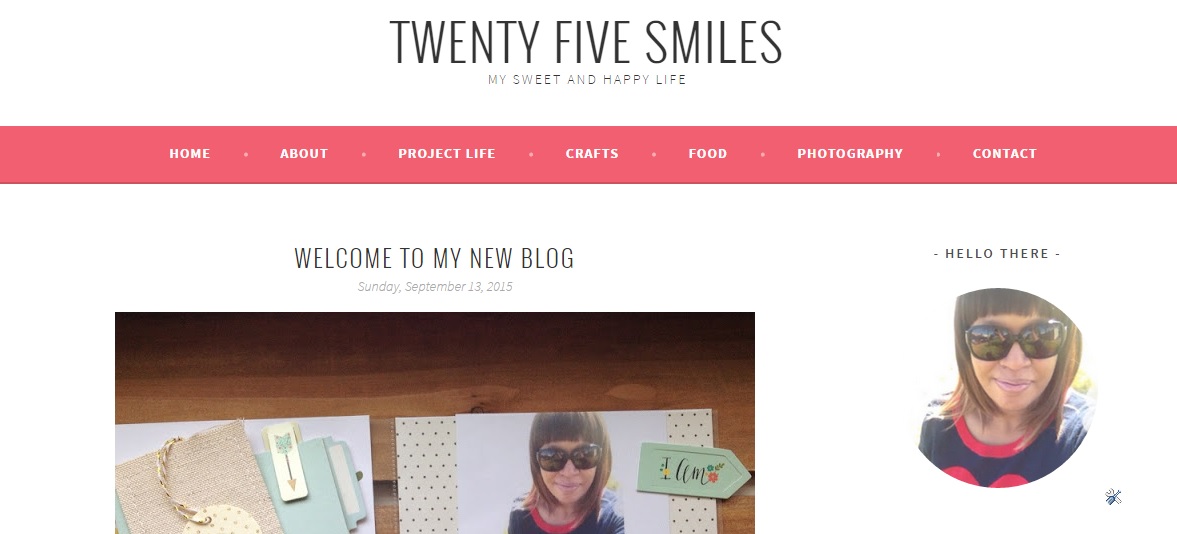Image resolution: width=1177 pixels, height=534 pixels.
Task: Click the sunglasses photo inside the post image
Action: point(566,473)
